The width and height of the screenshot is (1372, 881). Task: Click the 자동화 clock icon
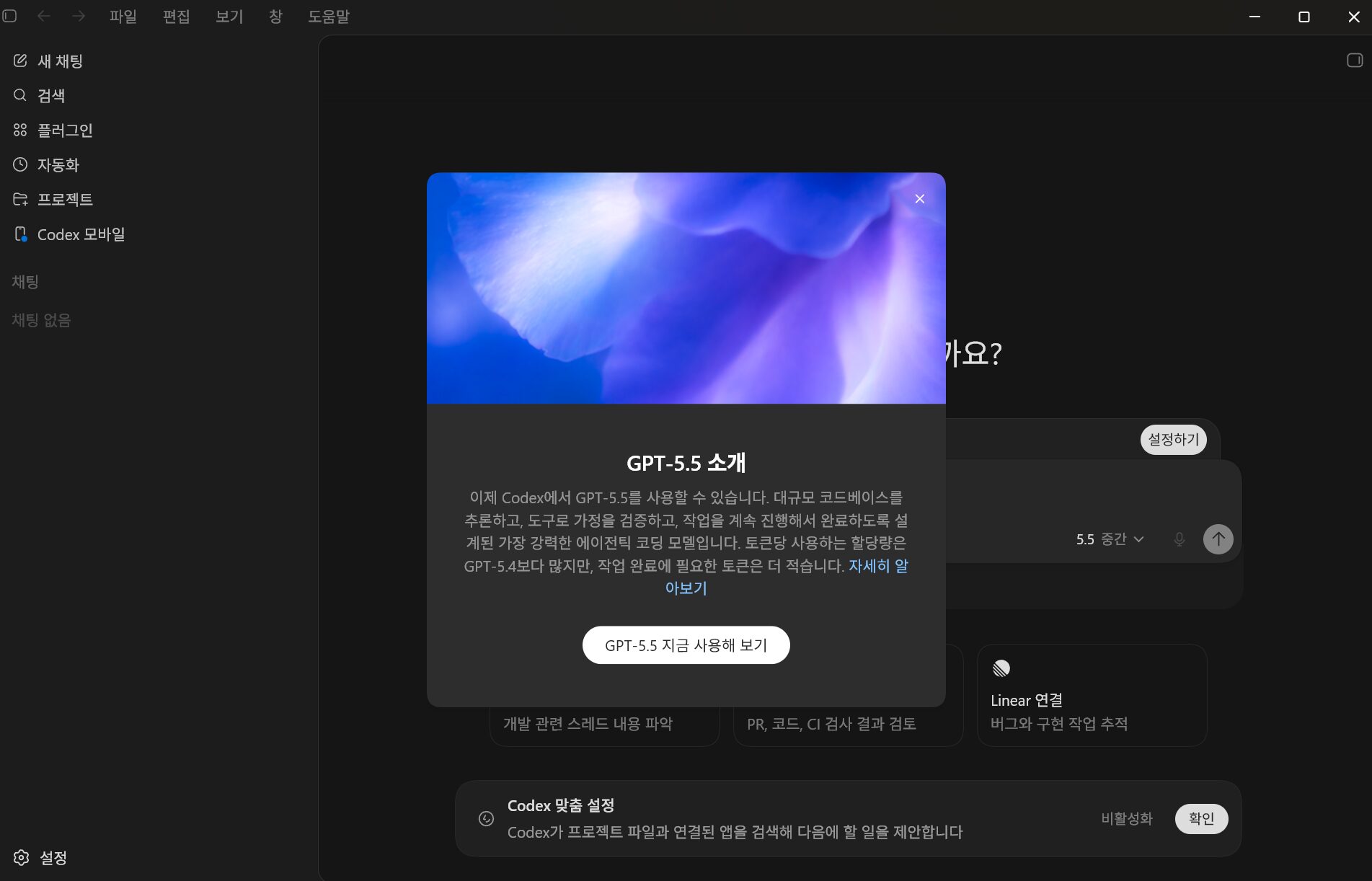(20, 164)
